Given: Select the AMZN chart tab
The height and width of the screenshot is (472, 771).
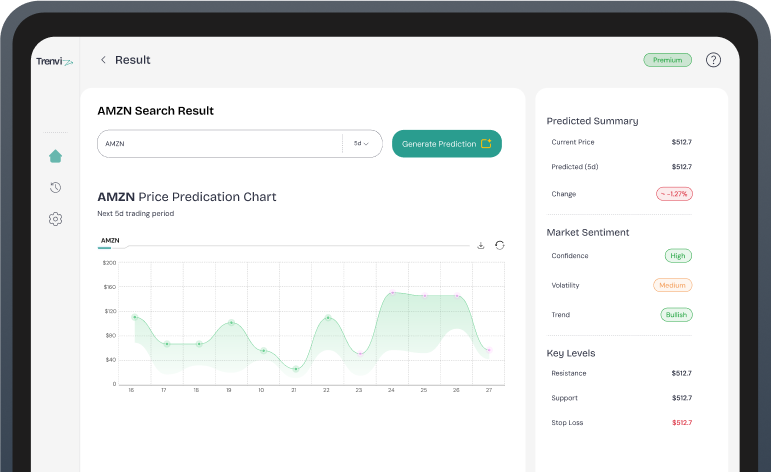Looking at the screenshot, I should pyautogui.click(x=110, y=241).
